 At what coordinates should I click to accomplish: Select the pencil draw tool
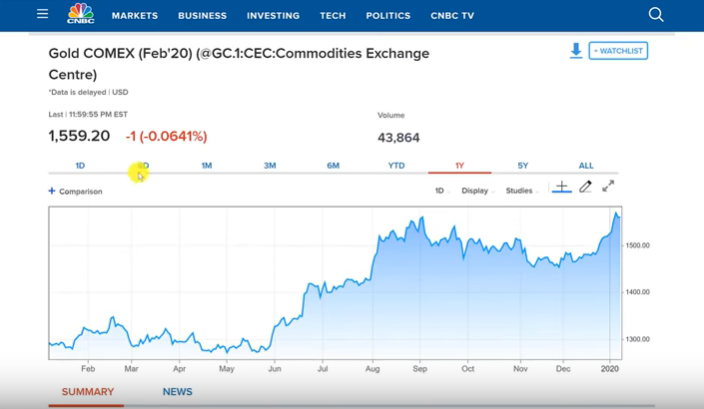click(586, 187)
